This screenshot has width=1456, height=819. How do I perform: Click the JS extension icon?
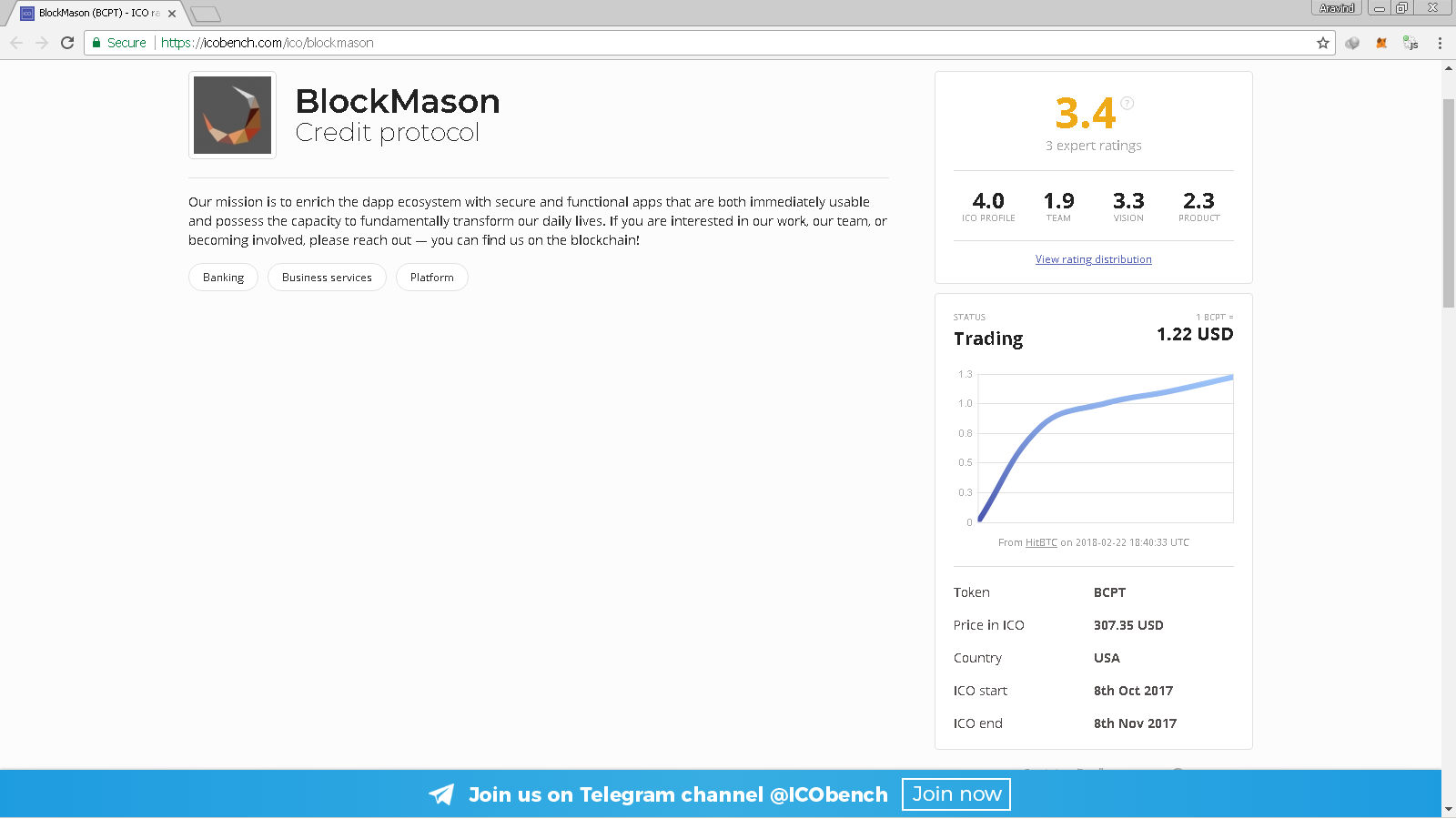pos(1410,43)
